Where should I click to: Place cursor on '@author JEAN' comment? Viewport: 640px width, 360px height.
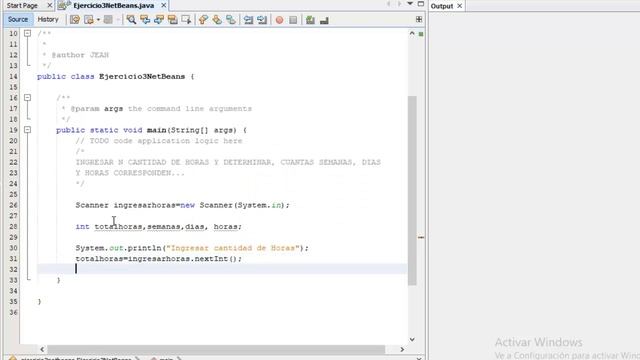(x=80, y=55)
